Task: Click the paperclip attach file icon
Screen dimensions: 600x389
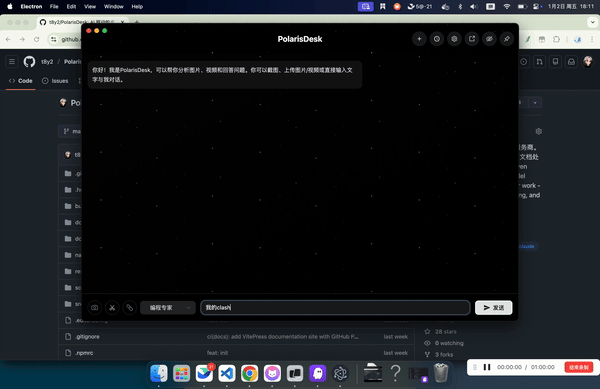Action: pyautogui.click(x=130, y=308)
